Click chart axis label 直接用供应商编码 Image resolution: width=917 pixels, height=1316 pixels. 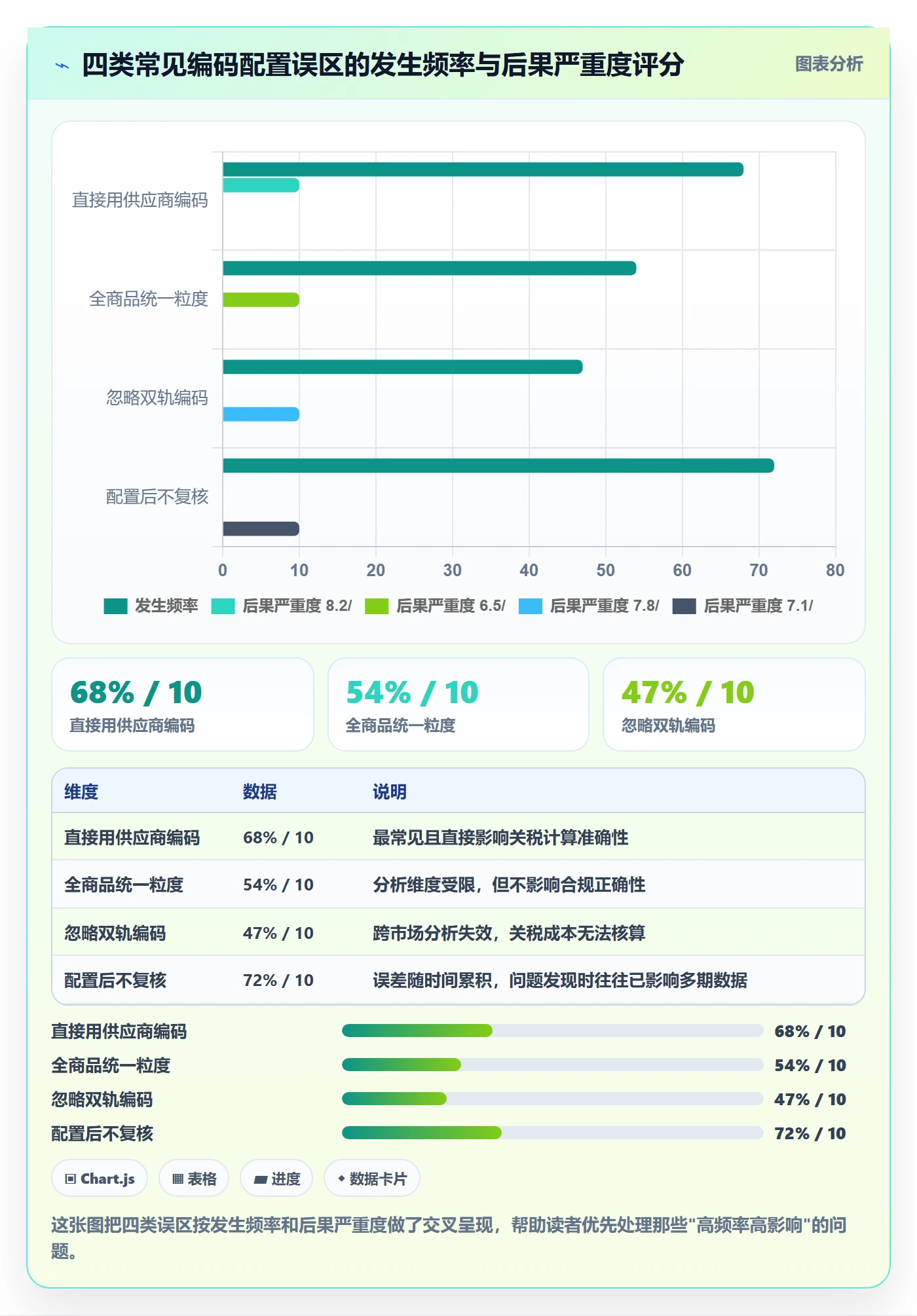pos(140,200)
